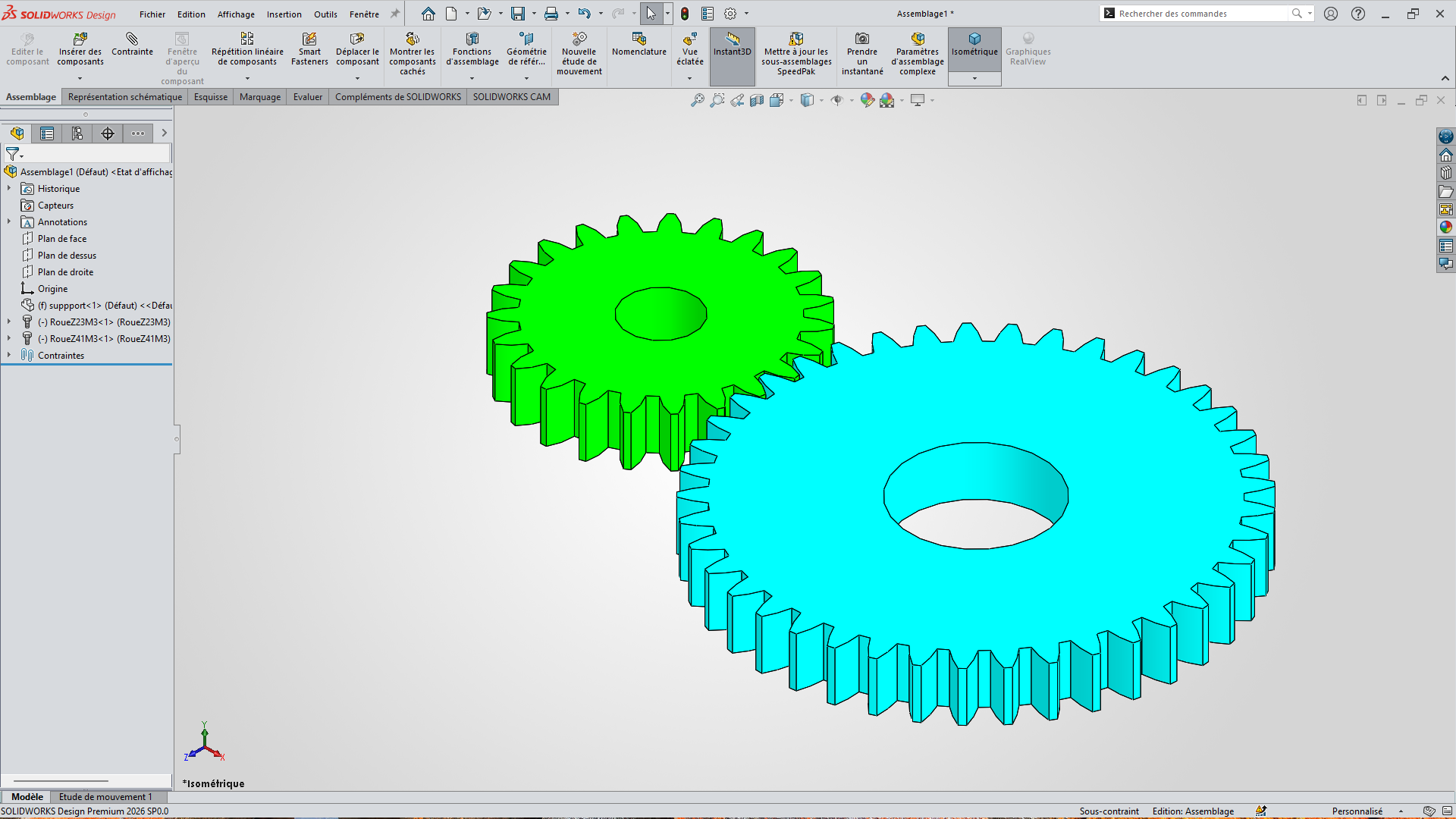Expand the Historique tree node
The height and width of the screenshot is (819, 1456).
click(9, 188)
